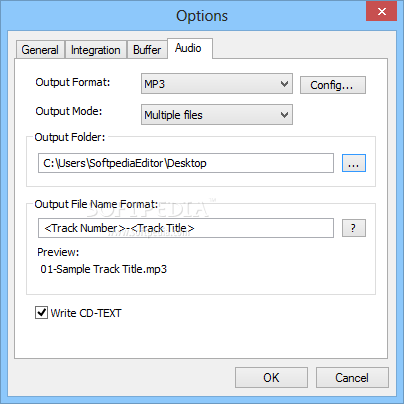Click the file name format help button
The image size is (404, 404).
point(354,228)
